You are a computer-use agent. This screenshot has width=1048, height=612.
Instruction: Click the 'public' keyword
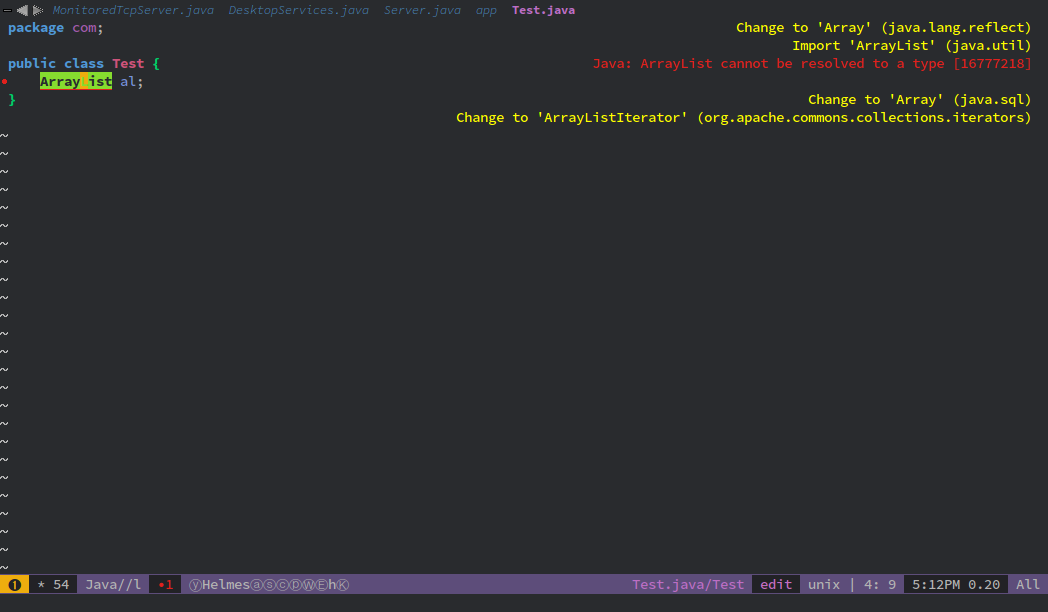coord(32,63)
